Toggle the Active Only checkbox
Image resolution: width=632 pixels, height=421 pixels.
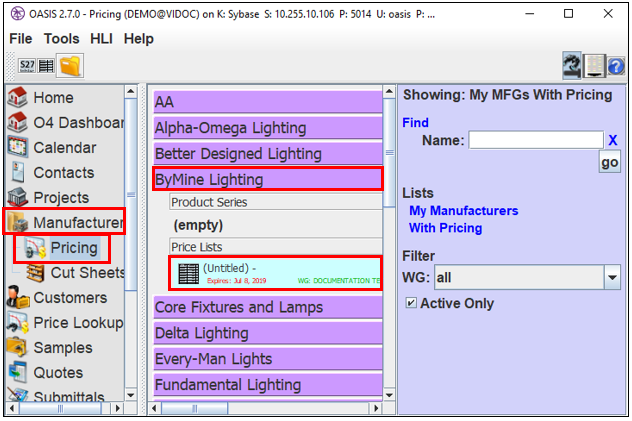411,303
